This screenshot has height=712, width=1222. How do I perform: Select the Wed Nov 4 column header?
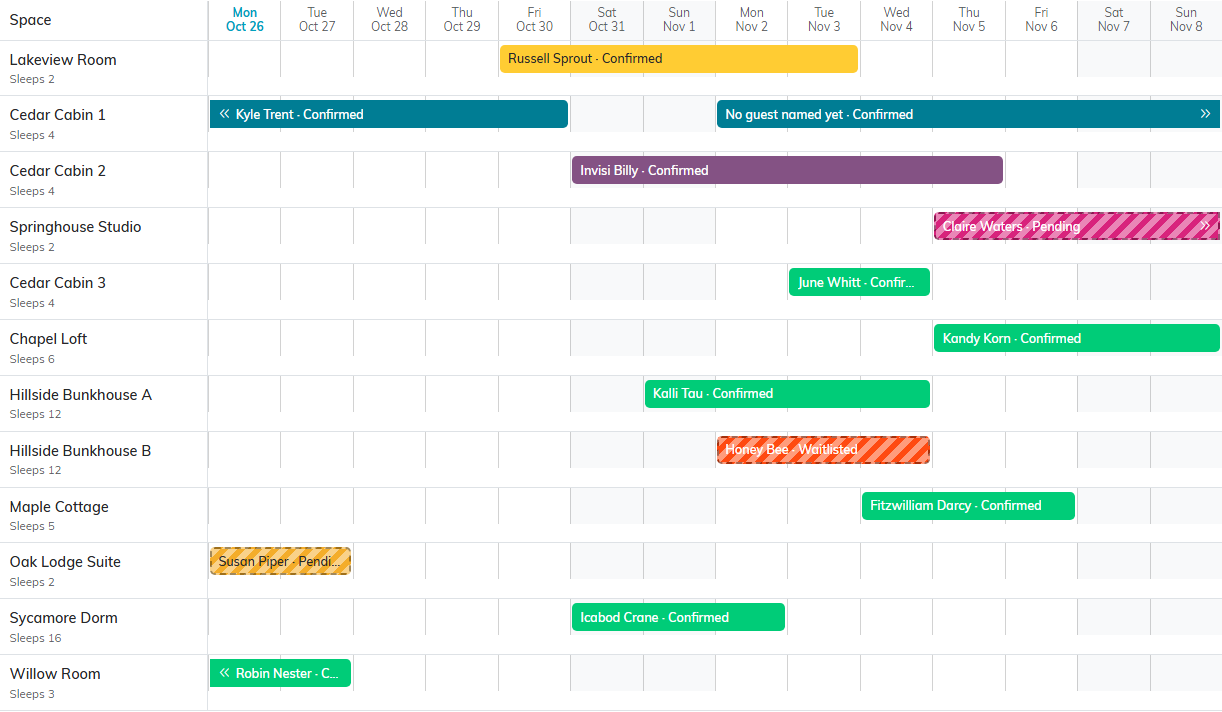[x=897, y=20]
